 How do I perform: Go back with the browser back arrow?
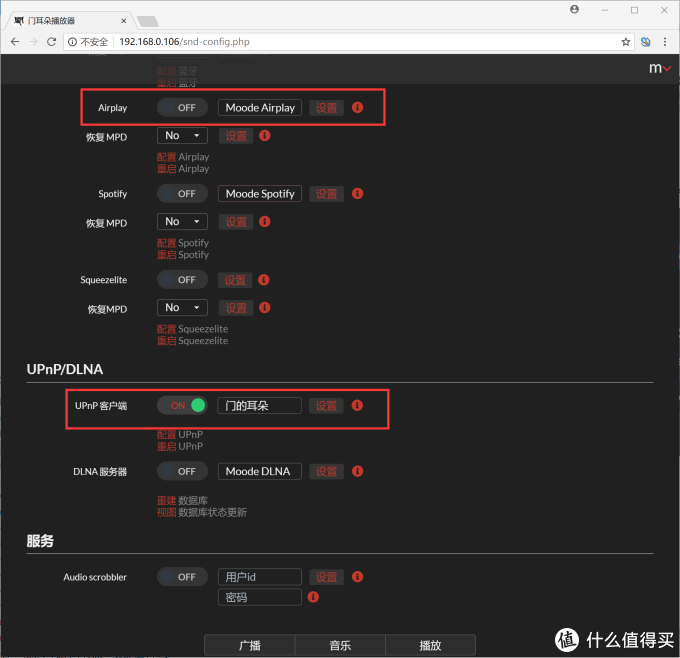coord(15,42)
